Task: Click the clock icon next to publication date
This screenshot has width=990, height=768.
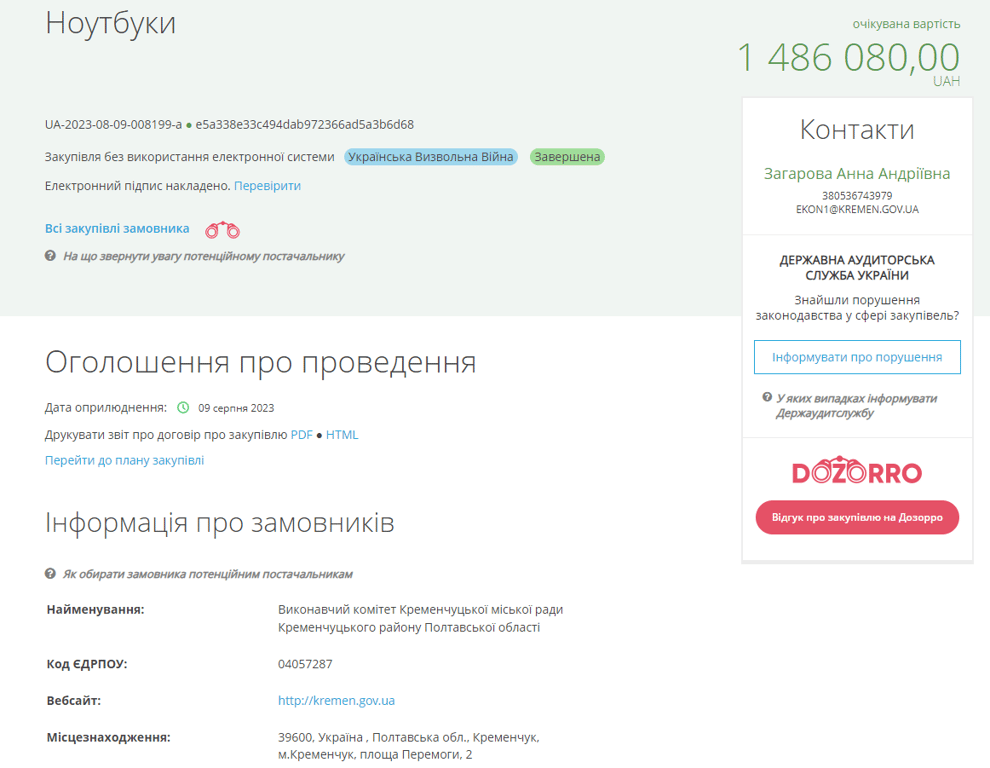Action: (183, 408)
